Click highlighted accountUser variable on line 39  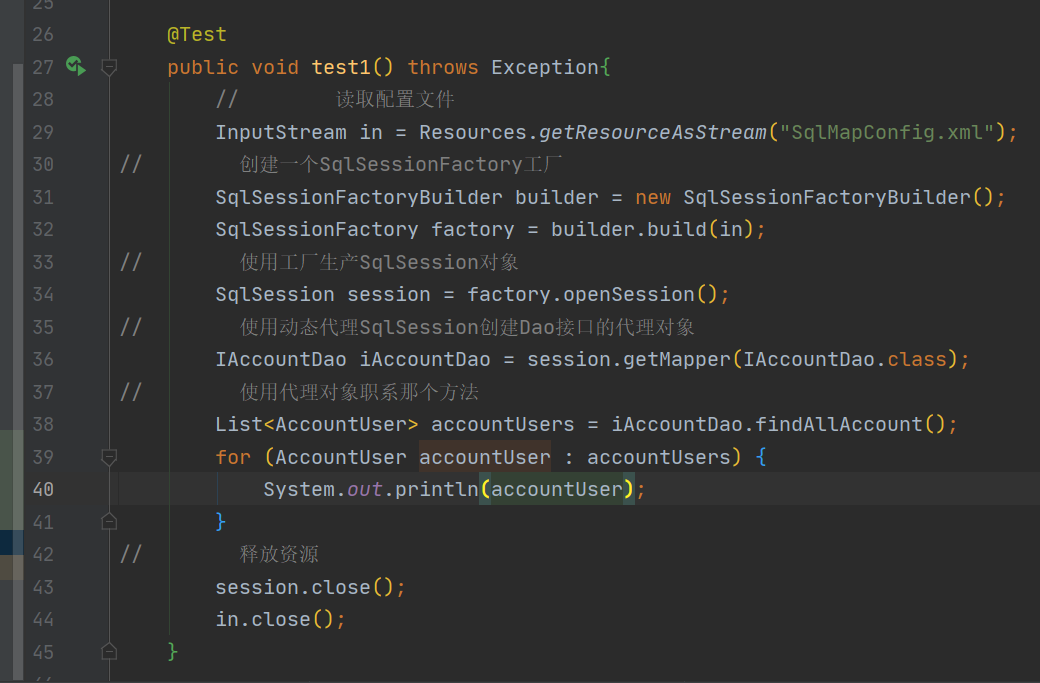tap(485, 457)
